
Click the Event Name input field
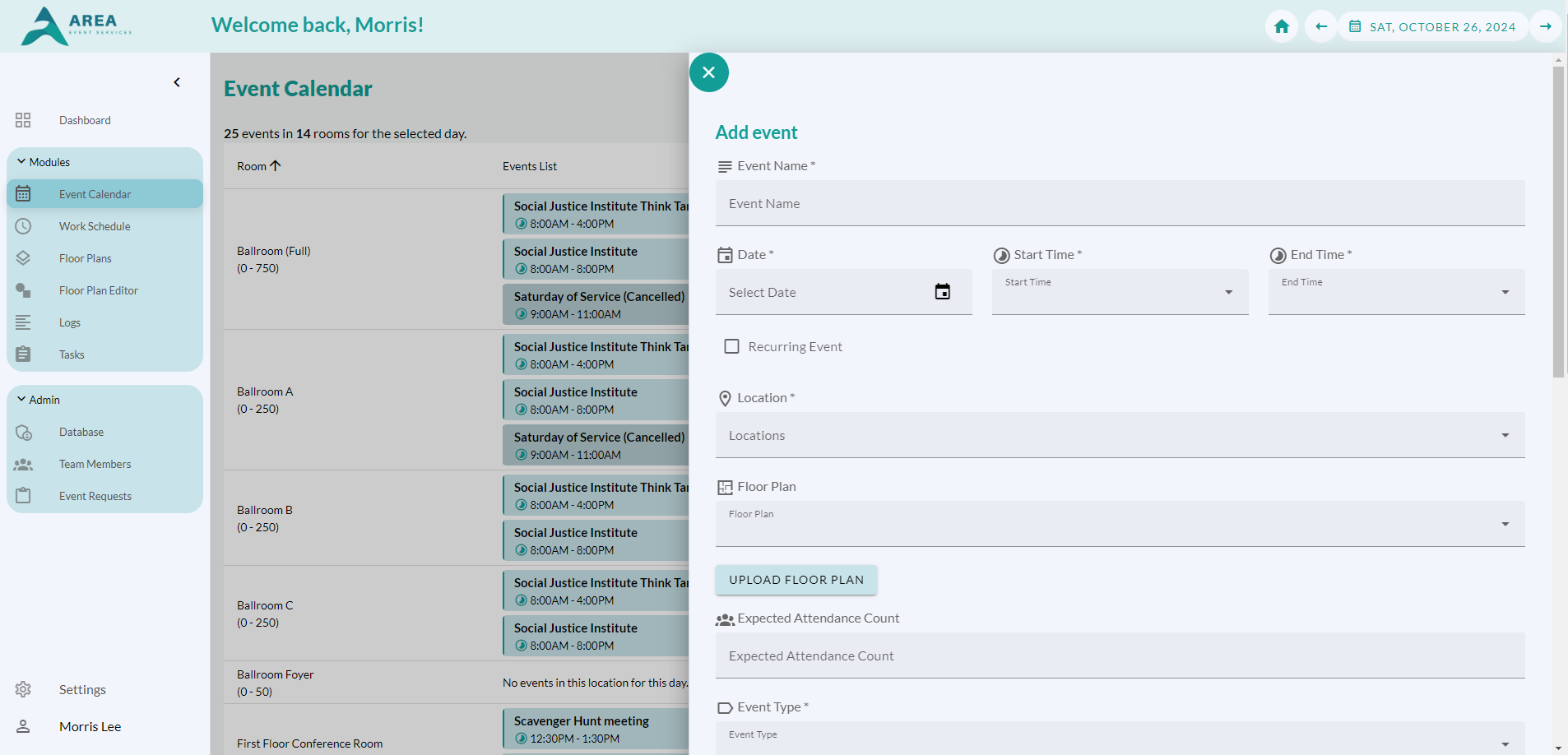click(1120, 203)
